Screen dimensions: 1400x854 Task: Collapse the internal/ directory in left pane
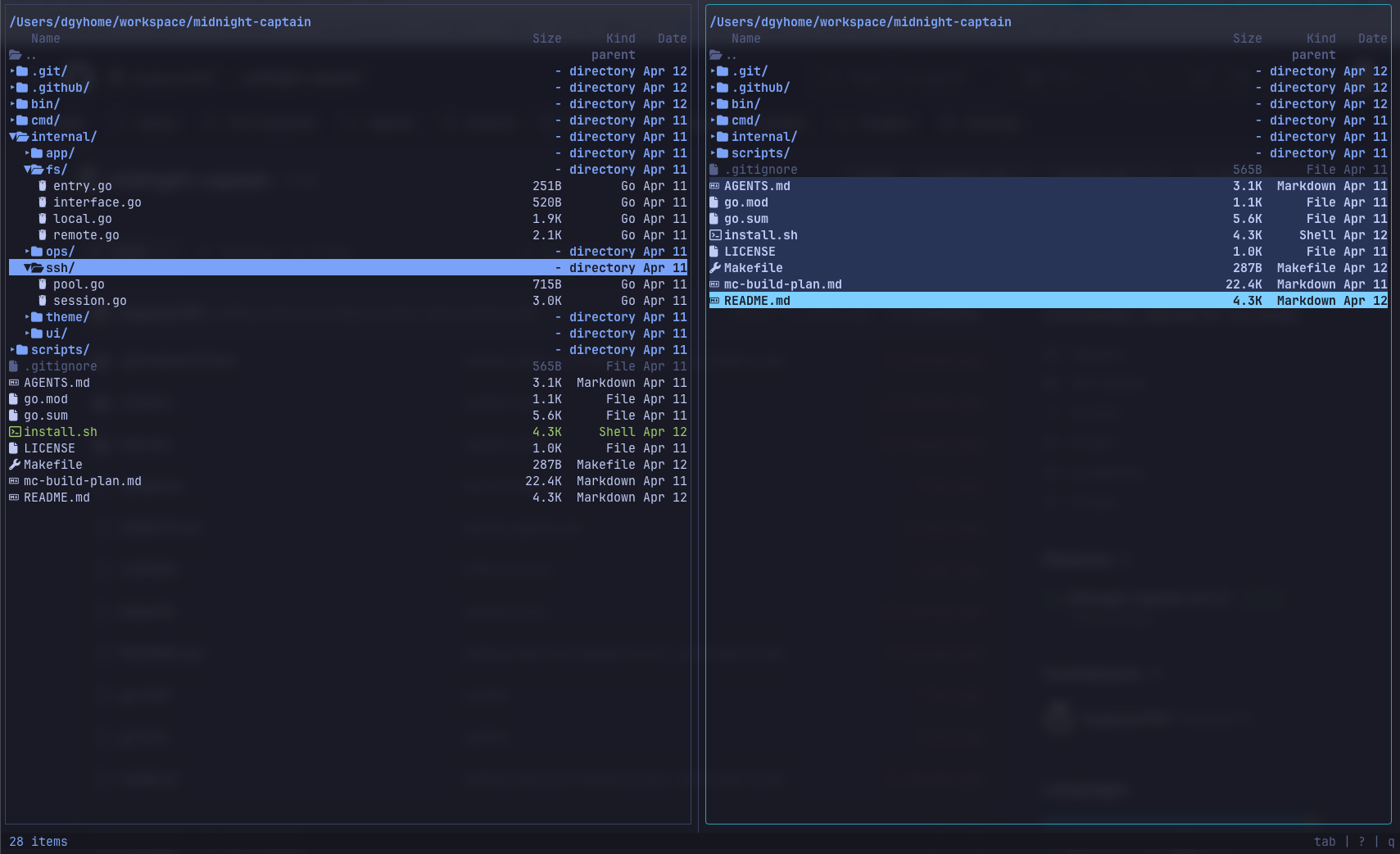click(x=13, y=137)
